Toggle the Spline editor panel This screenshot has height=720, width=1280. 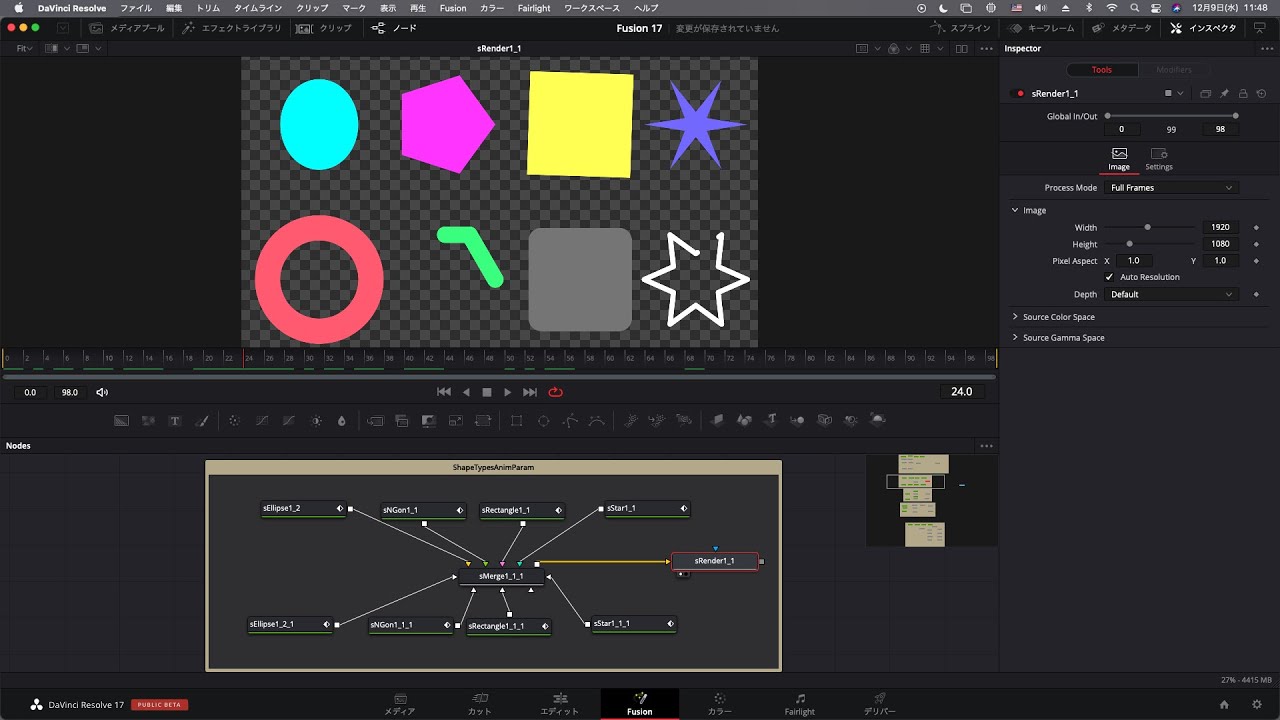[961, 28]
